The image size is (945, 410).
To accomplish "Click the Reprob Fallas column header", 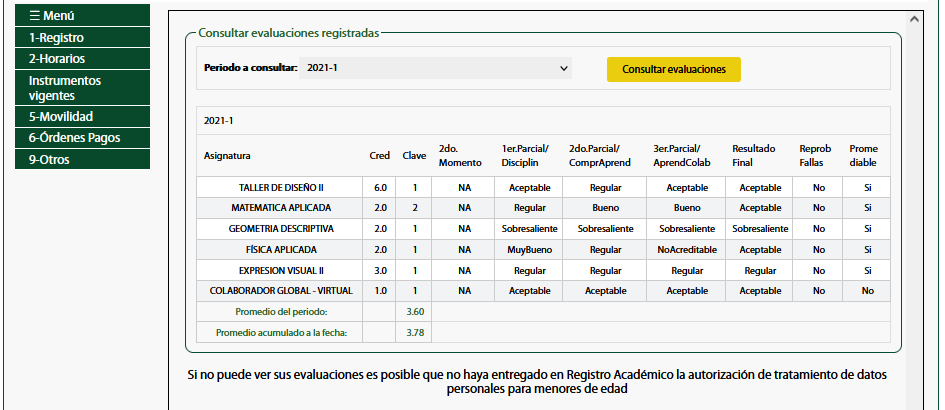I will [x=815, y=156].
